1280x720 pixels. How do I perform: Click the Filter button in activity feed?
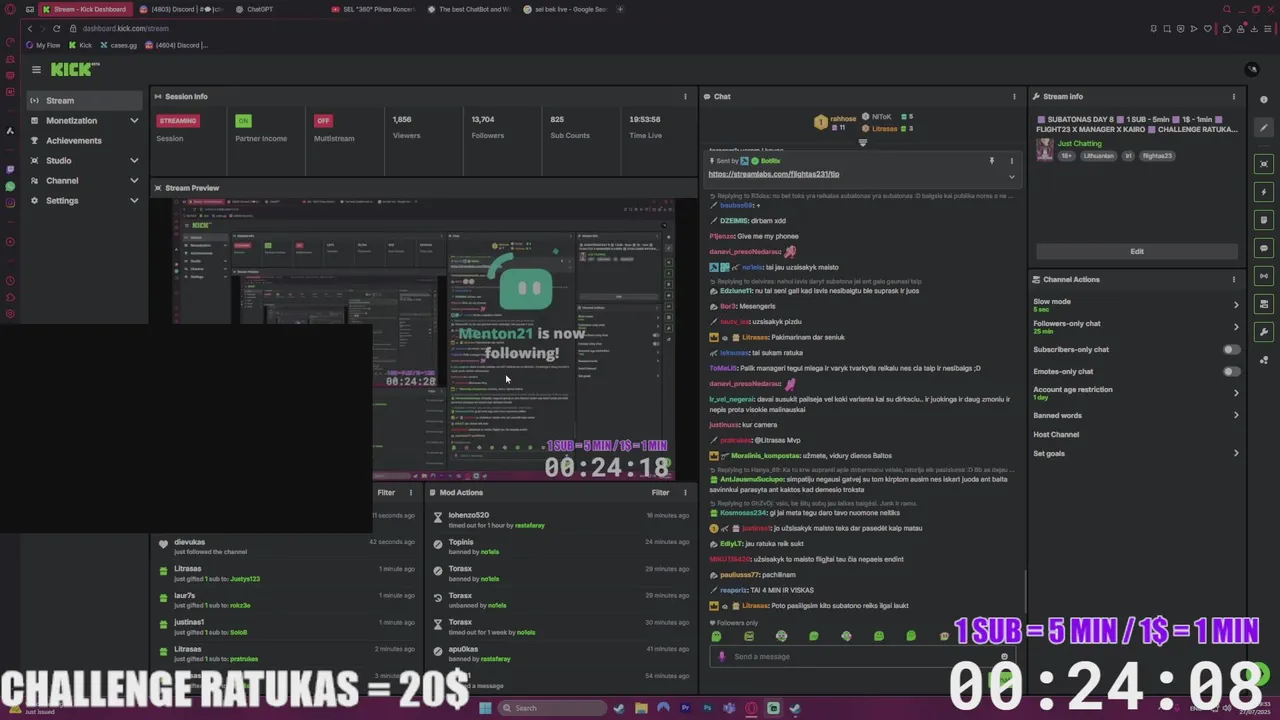pos(386,492)
